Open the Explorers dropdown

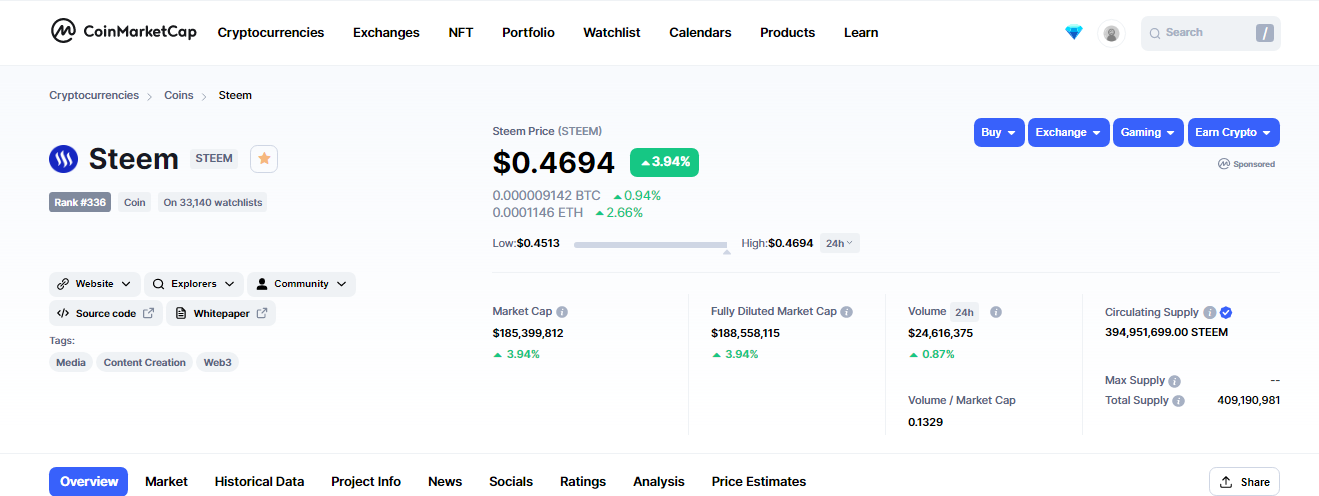tap(194, 284)
